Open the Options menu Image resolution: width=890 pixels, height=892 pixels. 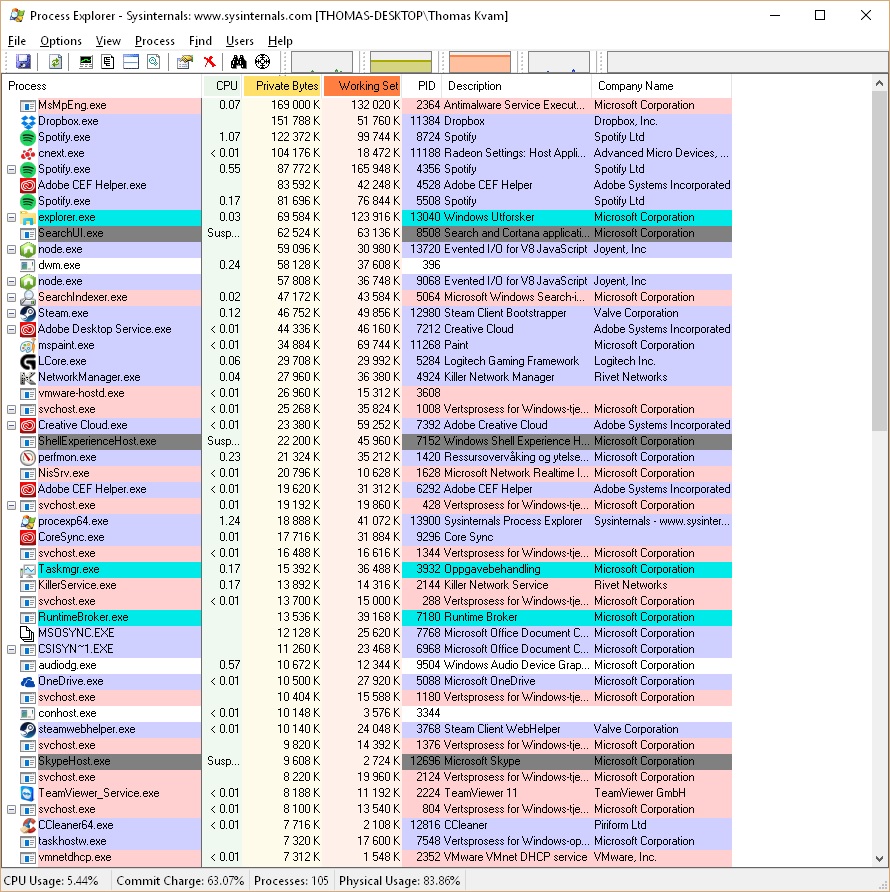point(61,41)
